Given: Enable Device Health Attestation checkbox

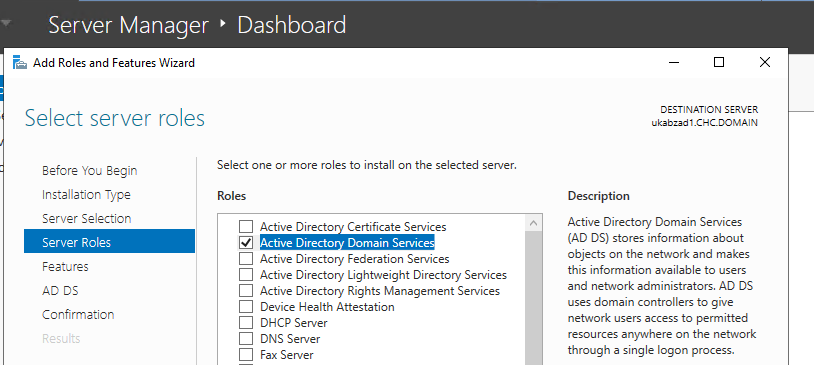Looking at the screenshot, I should pyautogui.click(x=246, y=307).
